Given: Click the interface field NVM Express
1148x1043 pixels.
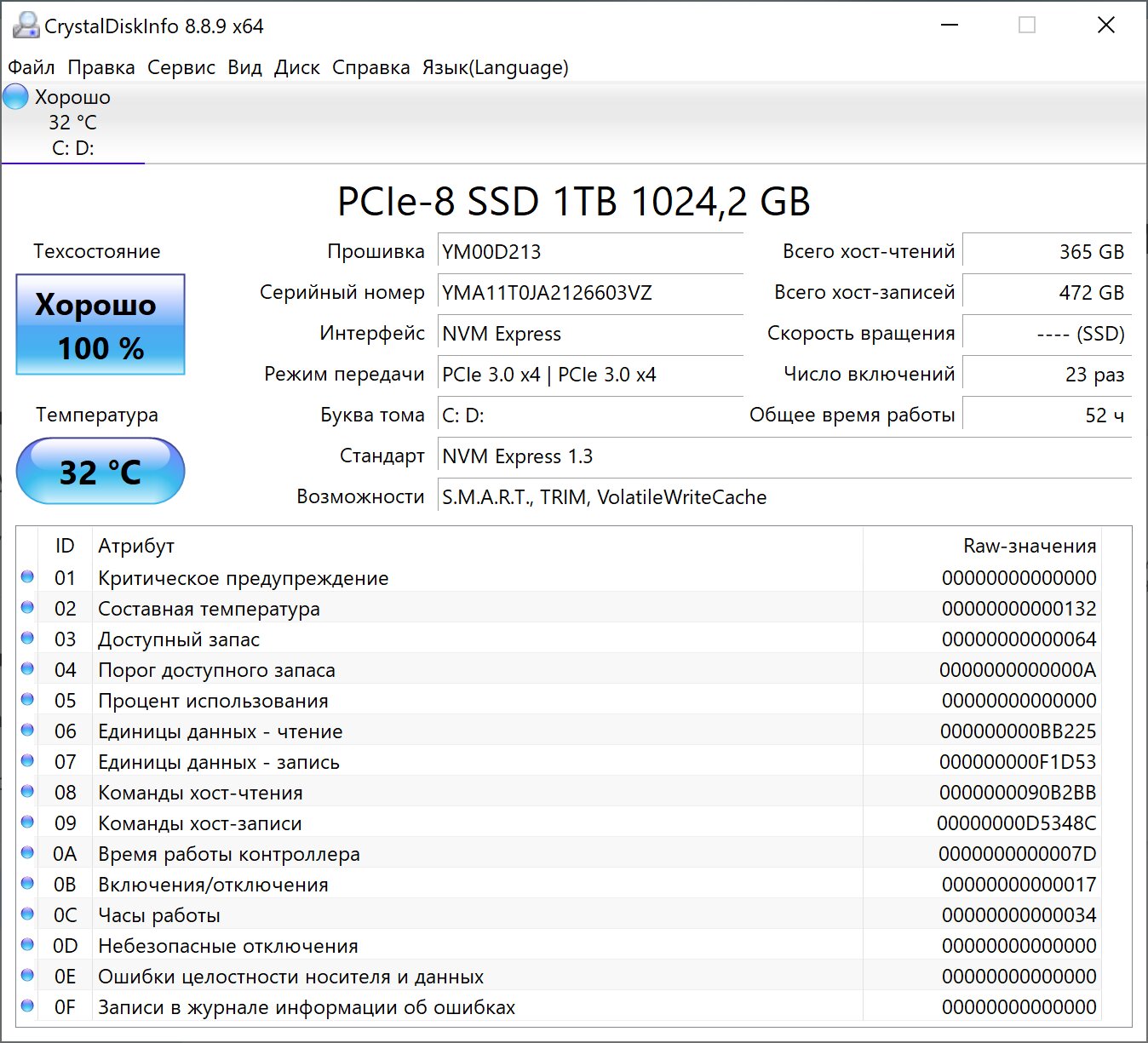Looking at the screenshot, I should [590, 334].
